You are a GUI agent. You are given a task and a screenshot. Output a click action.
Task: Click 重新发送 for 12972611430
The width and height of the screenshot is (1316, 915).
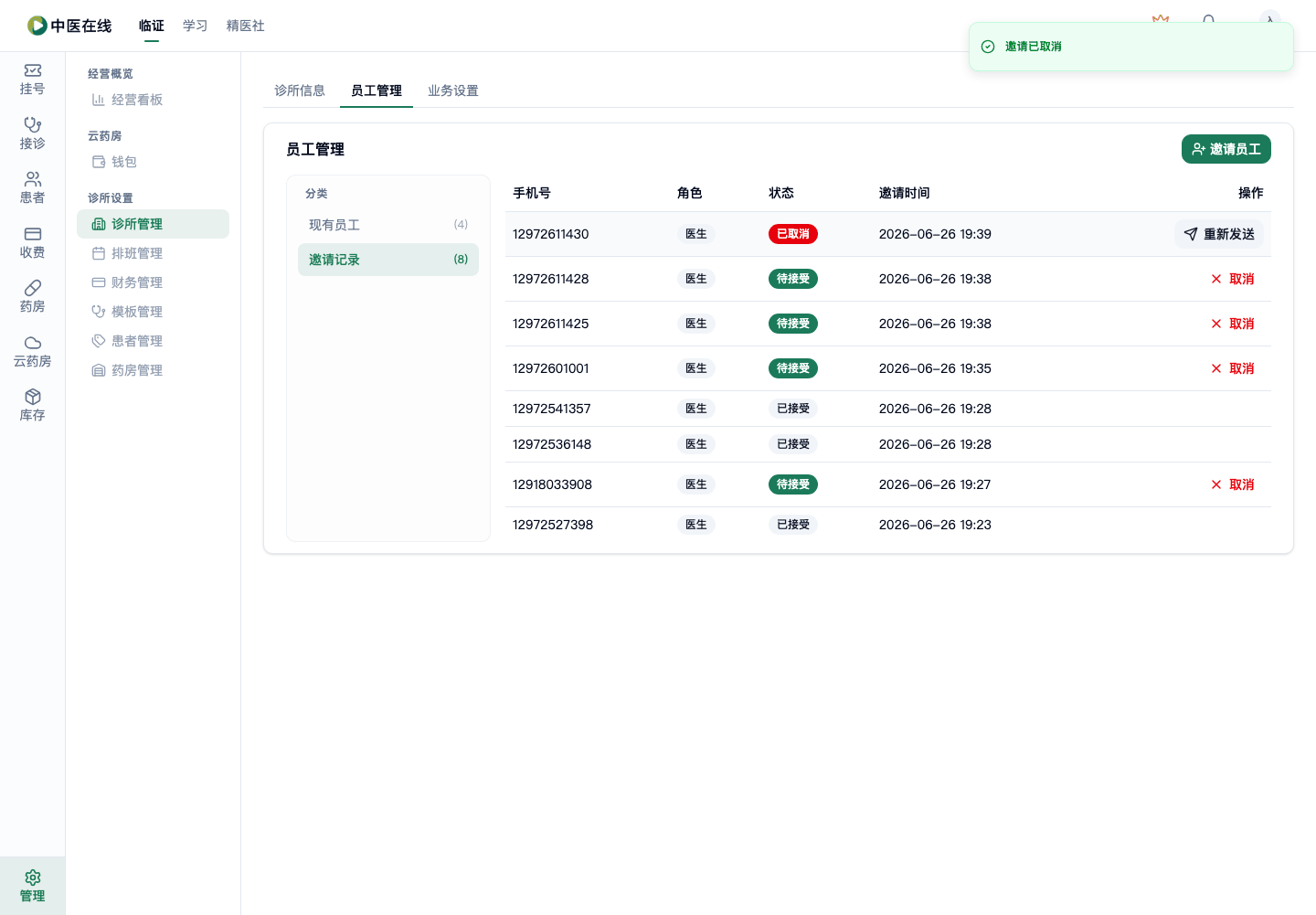(1219, 234)
